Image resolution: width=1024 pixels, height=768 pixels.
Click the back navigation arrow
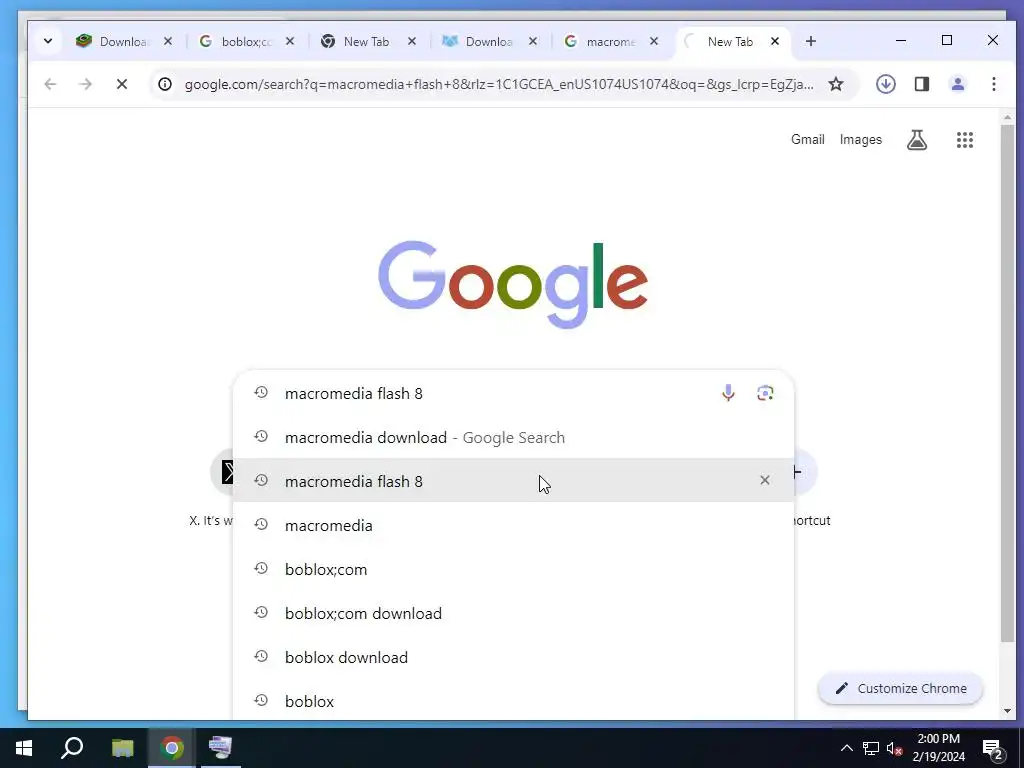click(50, 84)
